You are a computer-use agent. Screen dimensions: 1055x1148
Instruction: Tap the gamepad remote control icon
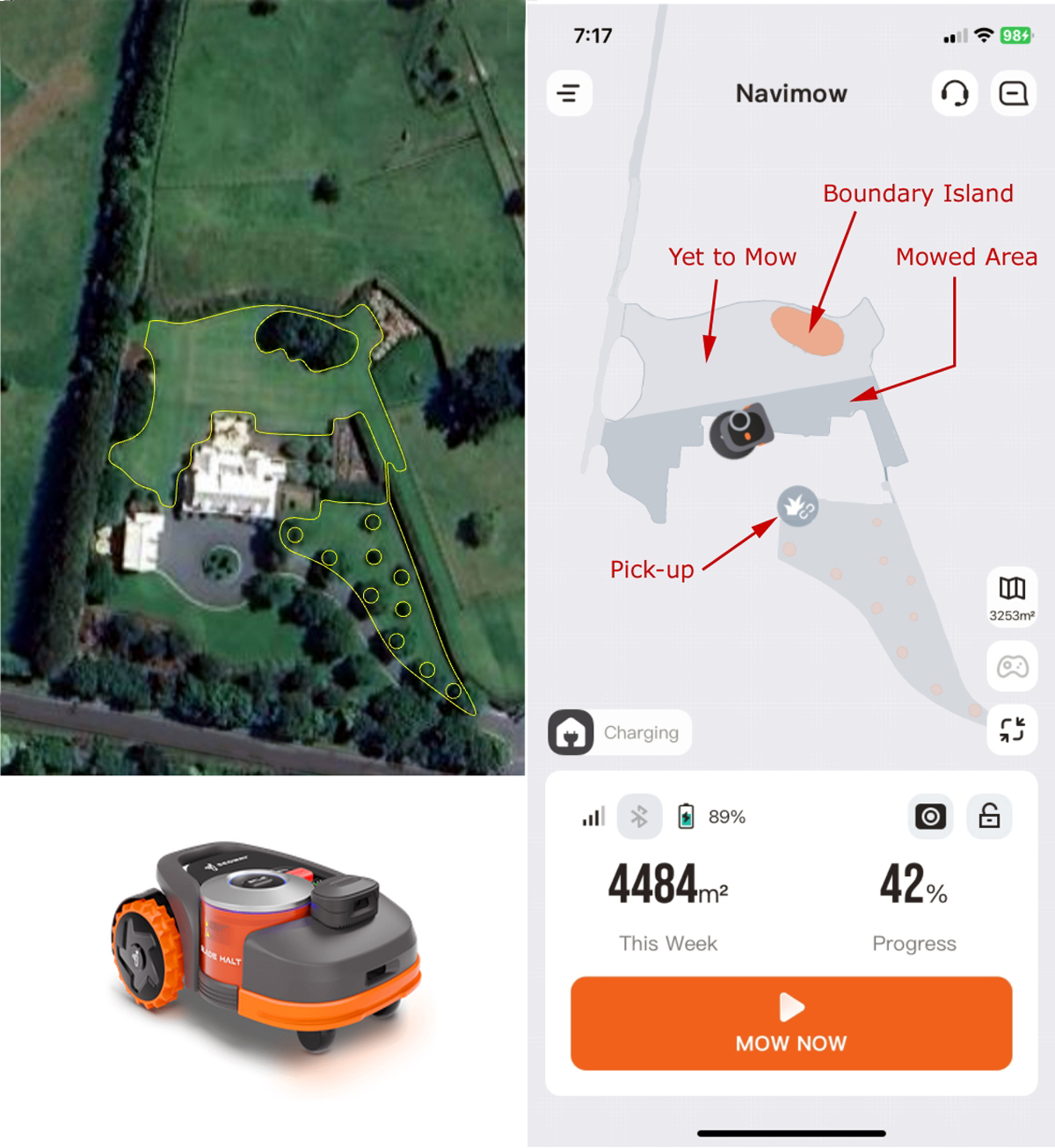click(x=1012, y=666)
